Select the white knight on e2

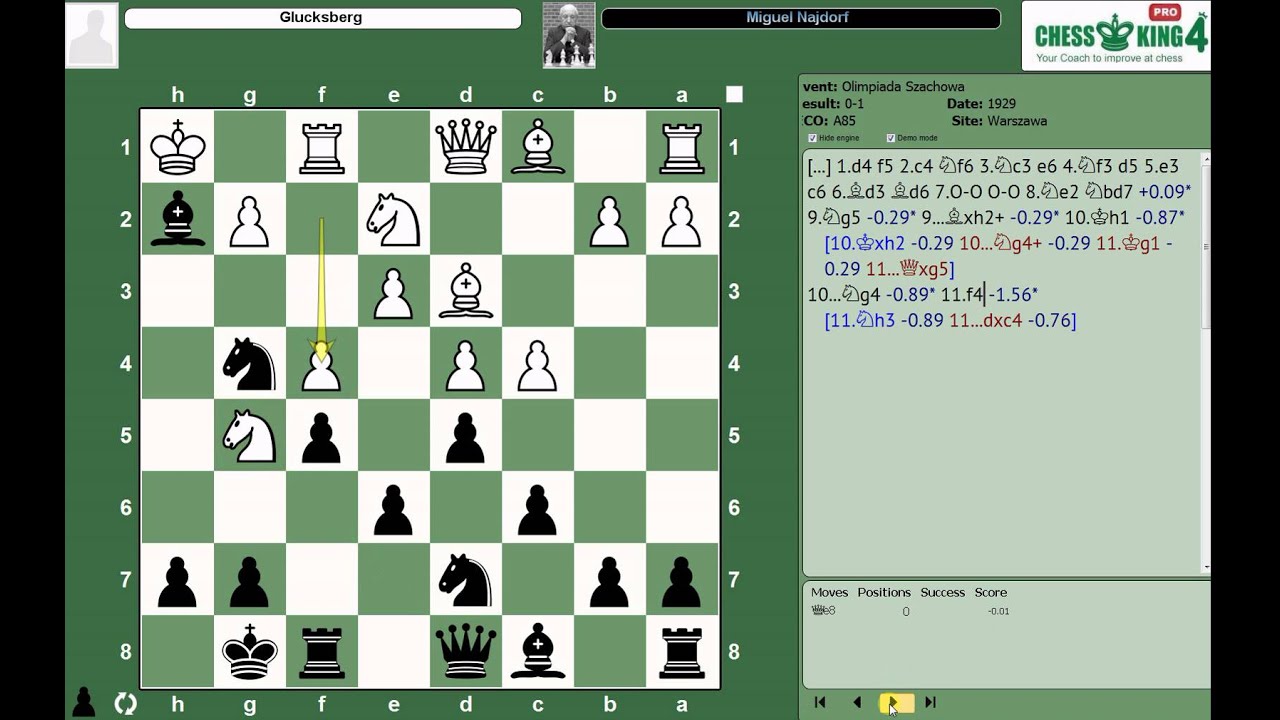click(394, 219)
